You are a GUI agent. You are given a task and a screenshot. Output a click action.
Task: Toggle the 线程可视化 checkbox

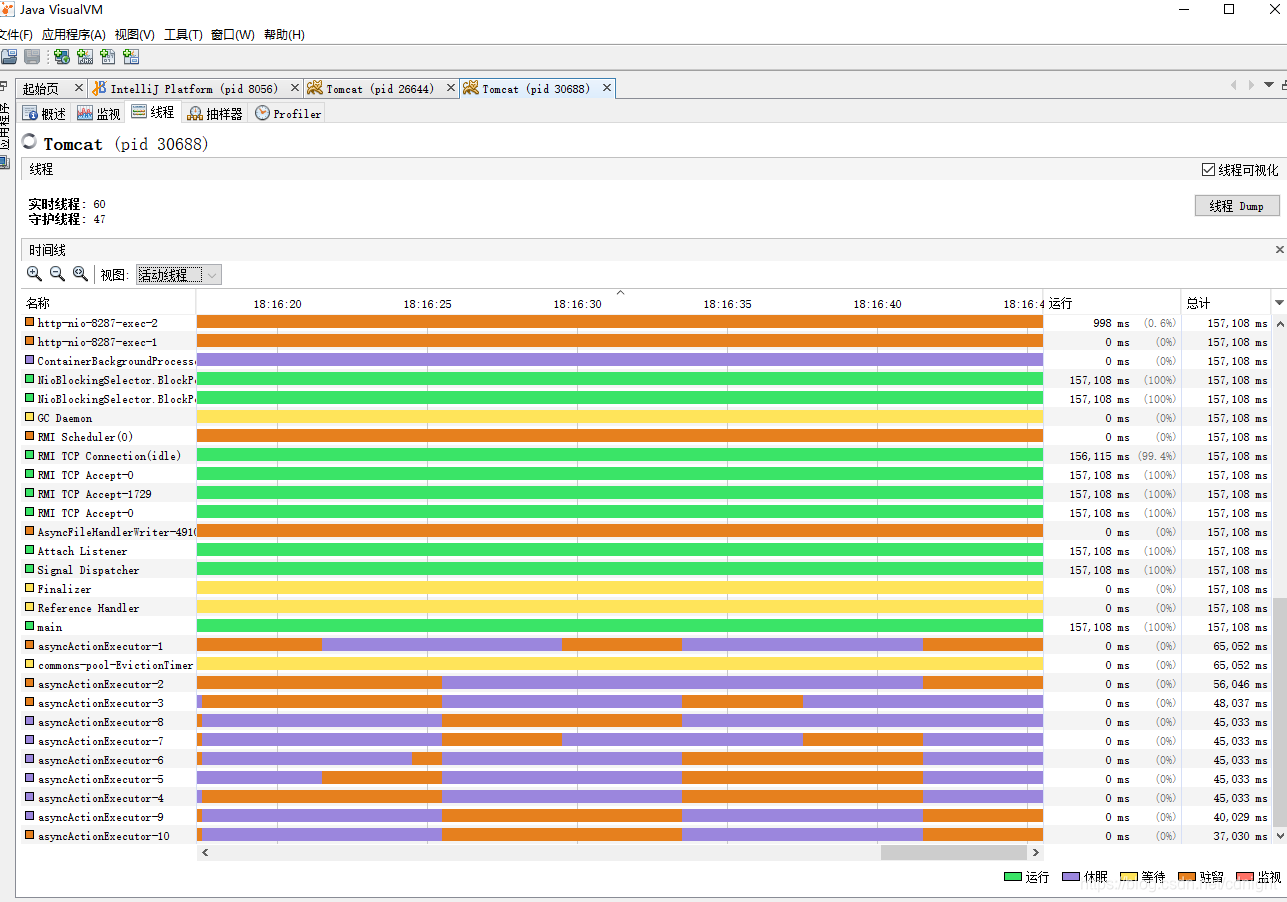(1208, 170)
